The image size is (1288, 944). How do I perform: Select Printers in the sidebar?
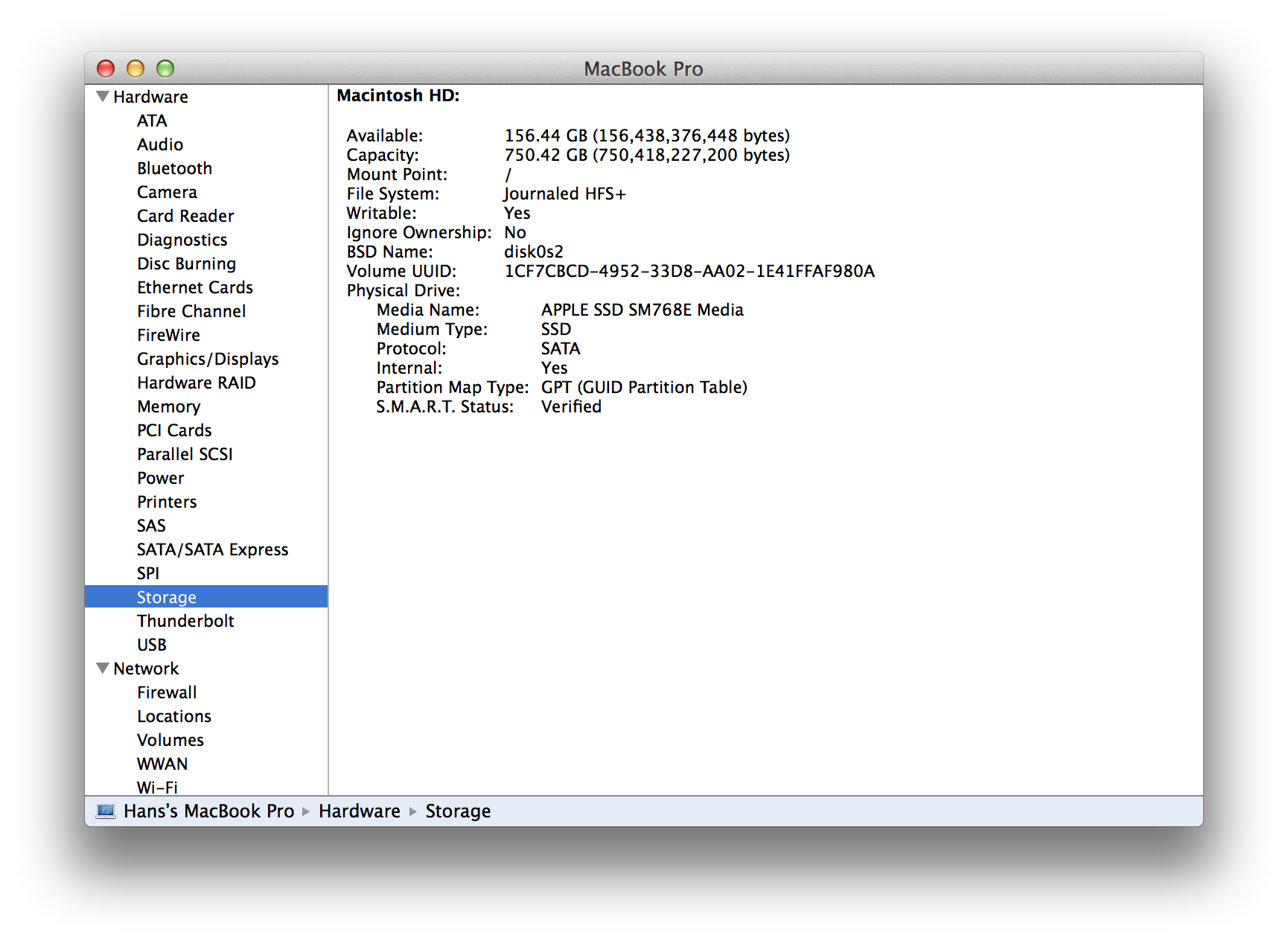pyautogui.click(x=167, y=502)
